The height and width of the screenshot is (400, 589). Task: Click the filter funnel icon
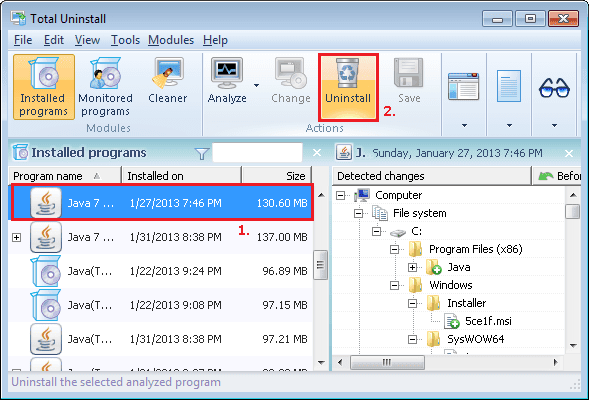point(202,153)
